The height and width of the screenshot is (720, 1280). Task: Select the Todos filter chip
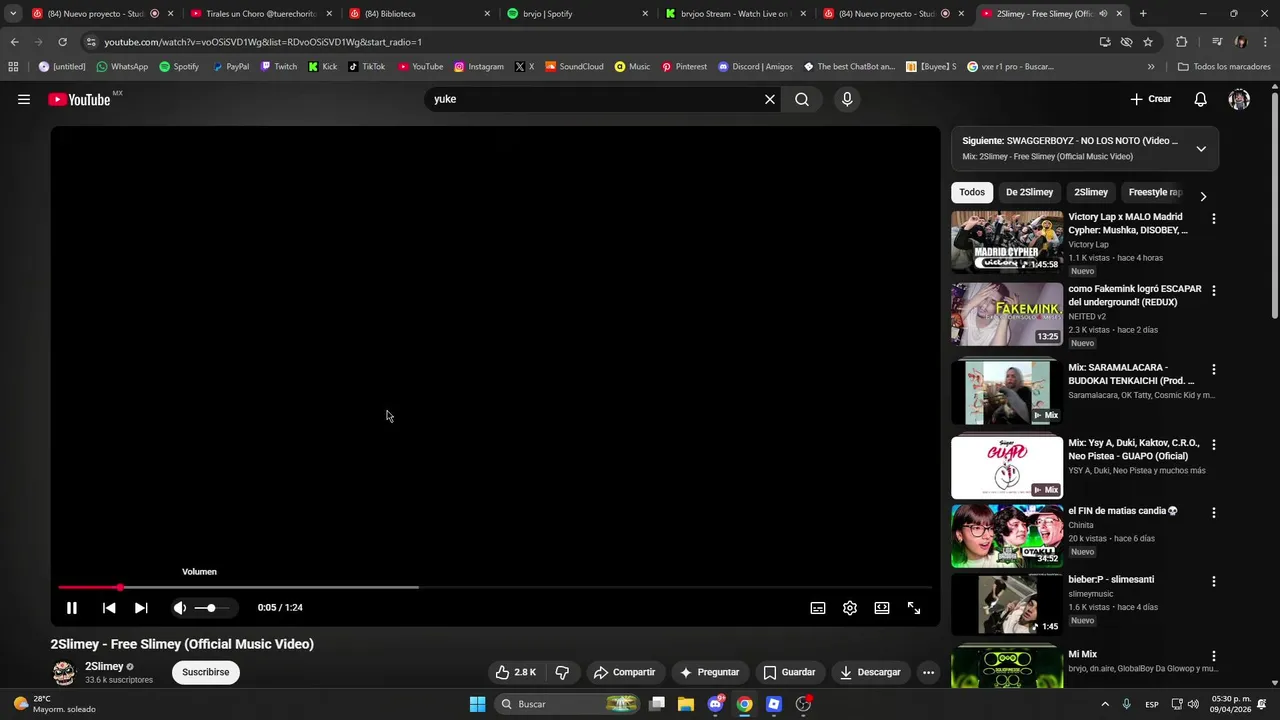click(x=972, y=192)
